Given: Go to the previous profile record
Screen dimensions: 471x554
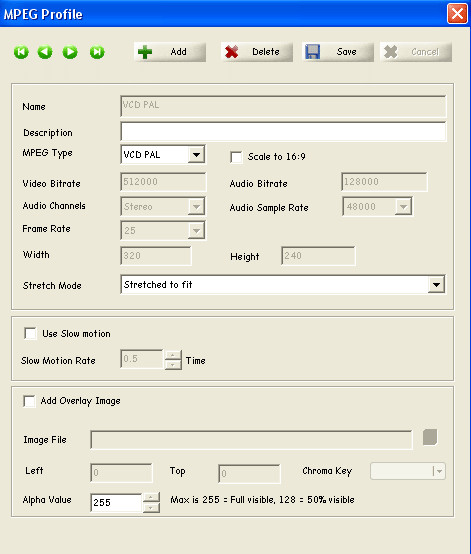Looking at the screenshot, I should 45,52.
